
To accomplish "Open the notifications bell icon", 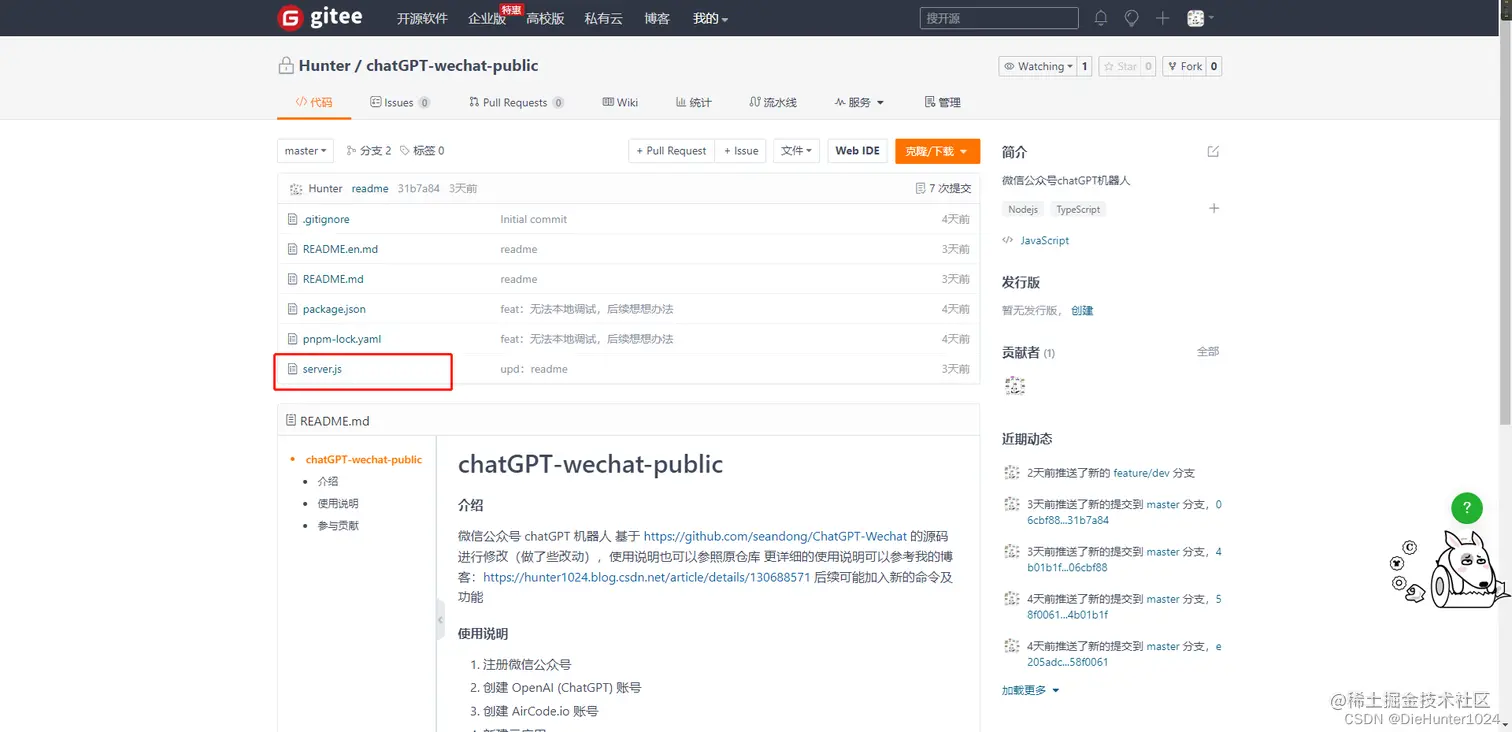I will (1101, 18).
